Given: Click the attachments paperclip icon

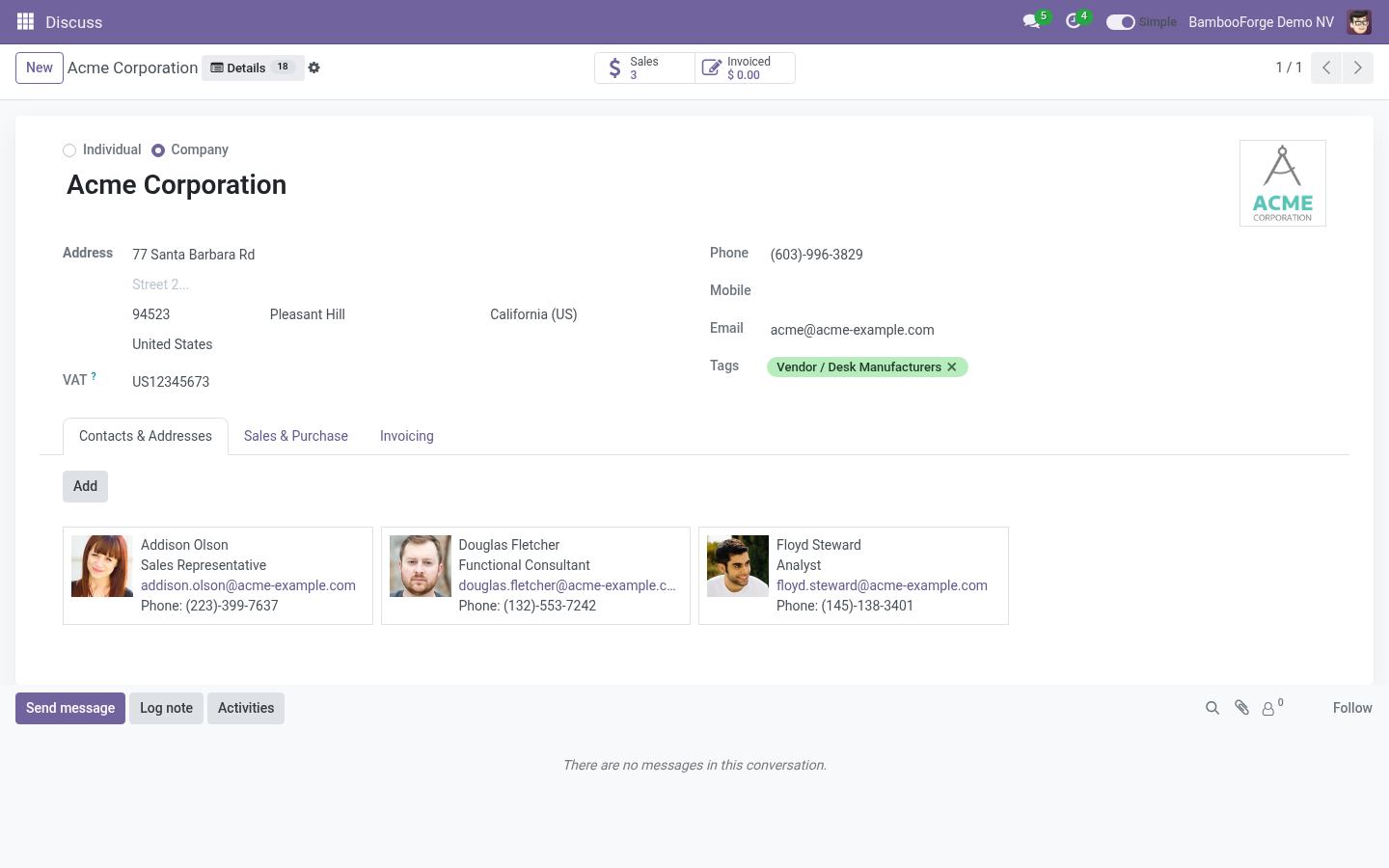Looking at the screenshot, I should pos(1242,708).
